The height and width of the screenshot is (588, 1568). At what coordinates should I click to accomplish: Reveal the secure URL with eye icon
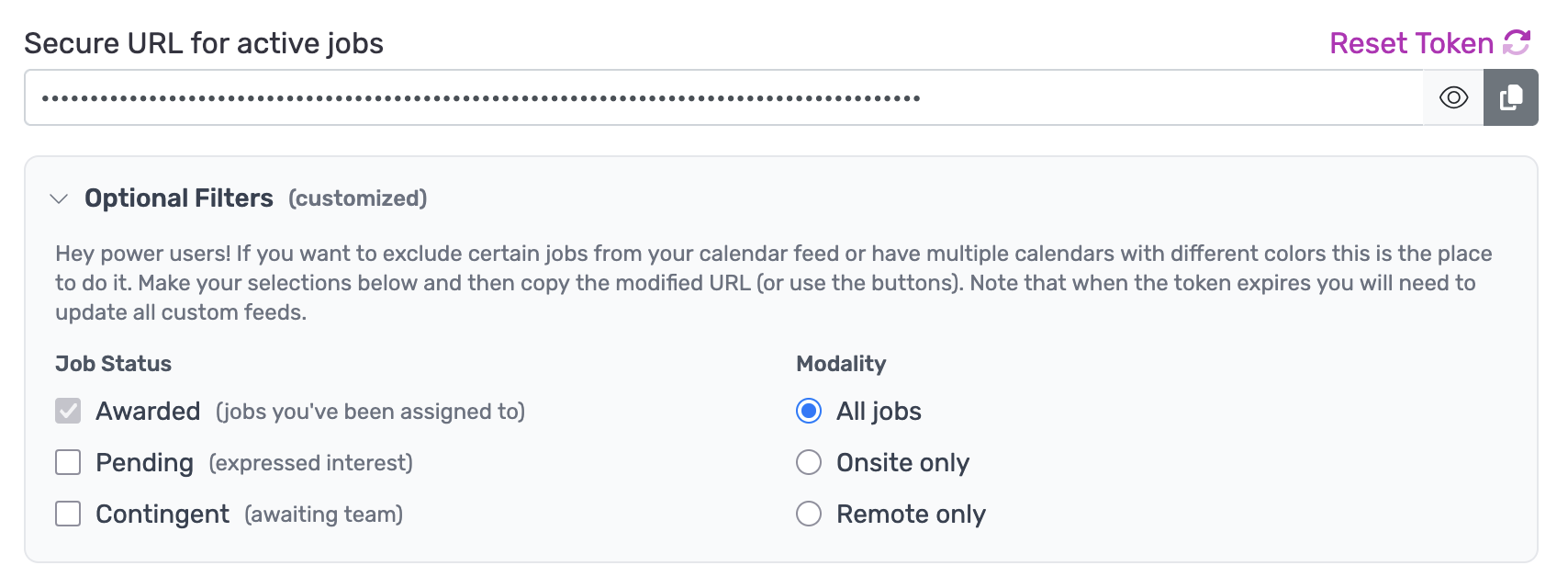coord(1453,97)
